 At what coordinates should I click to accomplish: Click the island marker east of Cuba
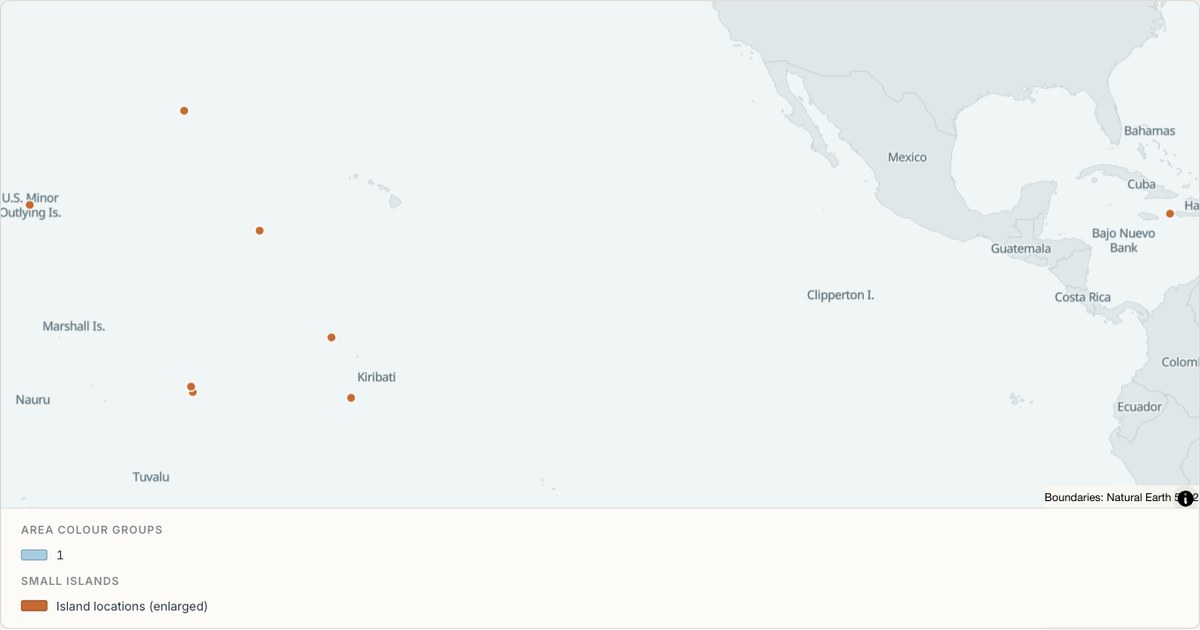tap(1170, 214)
